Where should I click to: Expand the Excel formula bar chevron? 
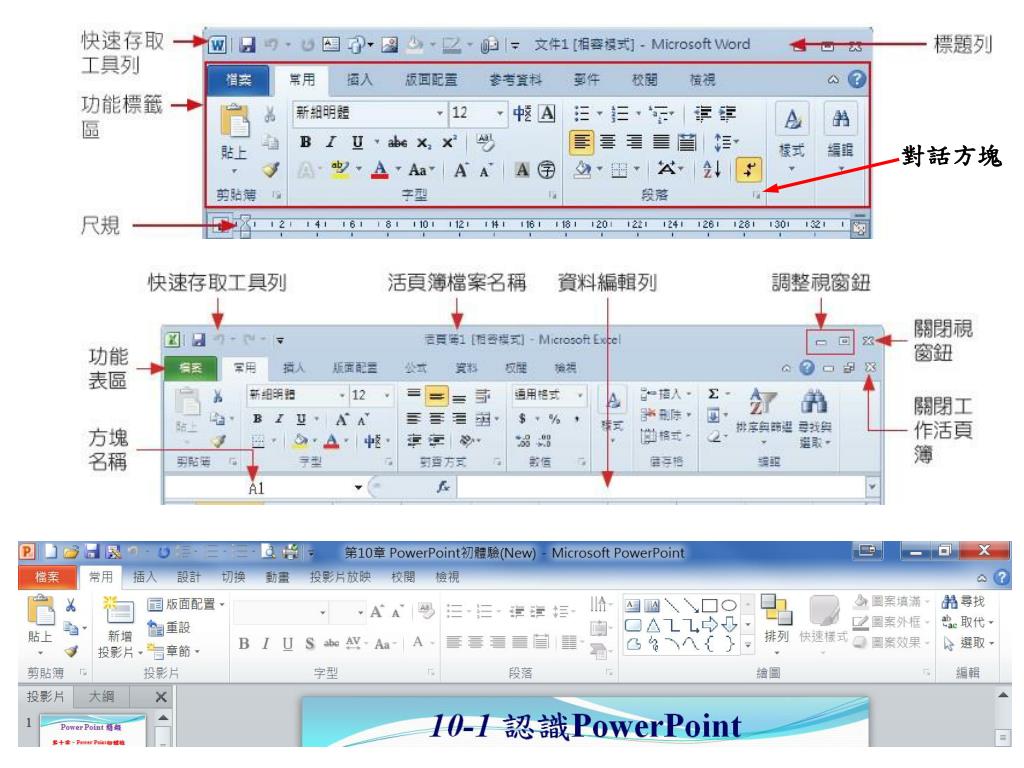click(872, 487)
